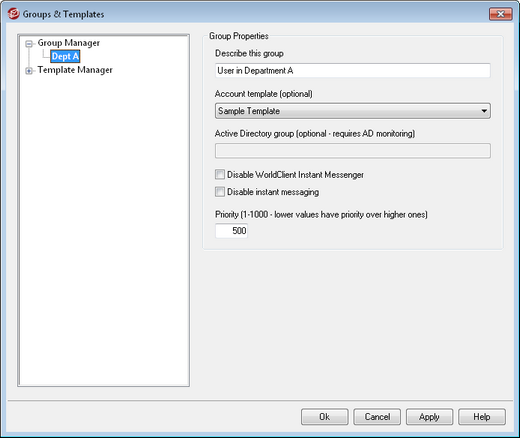Apply the group property changes
The image size is (520, 438).
tap(429, 417)
